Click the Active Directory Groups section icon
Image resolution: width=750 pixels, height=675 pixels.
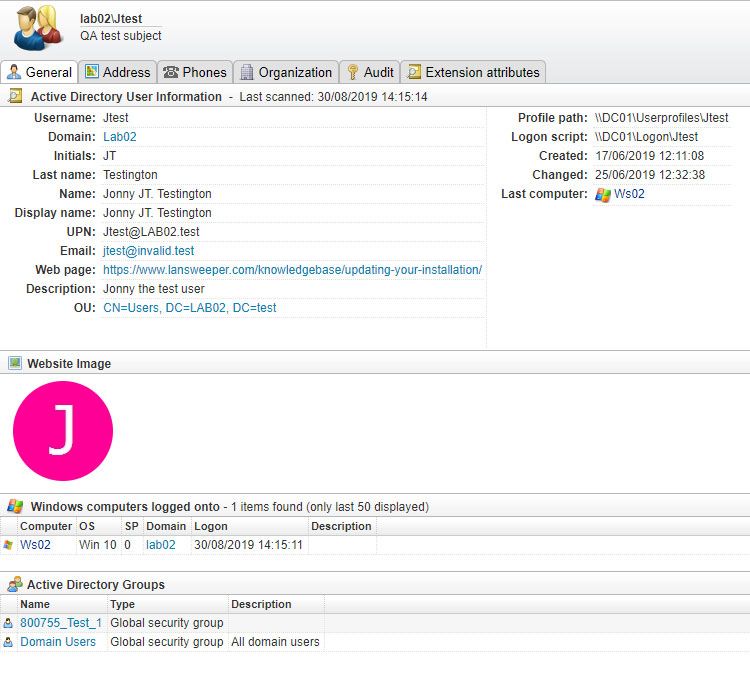[x=15, y=585]
